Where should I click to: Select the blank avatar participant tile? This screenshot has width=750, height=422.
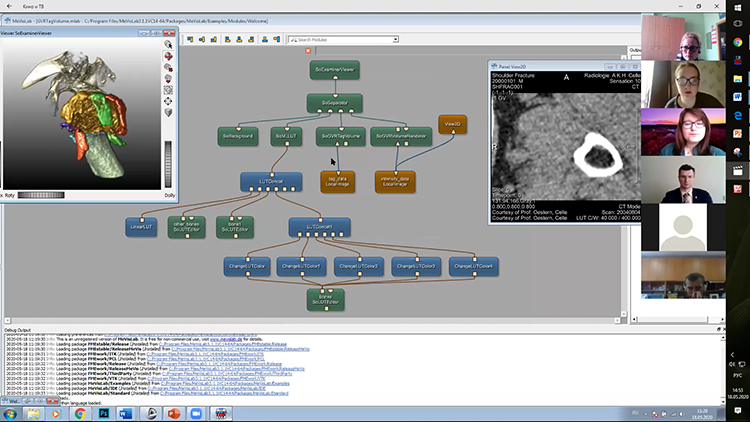(683, 228)
